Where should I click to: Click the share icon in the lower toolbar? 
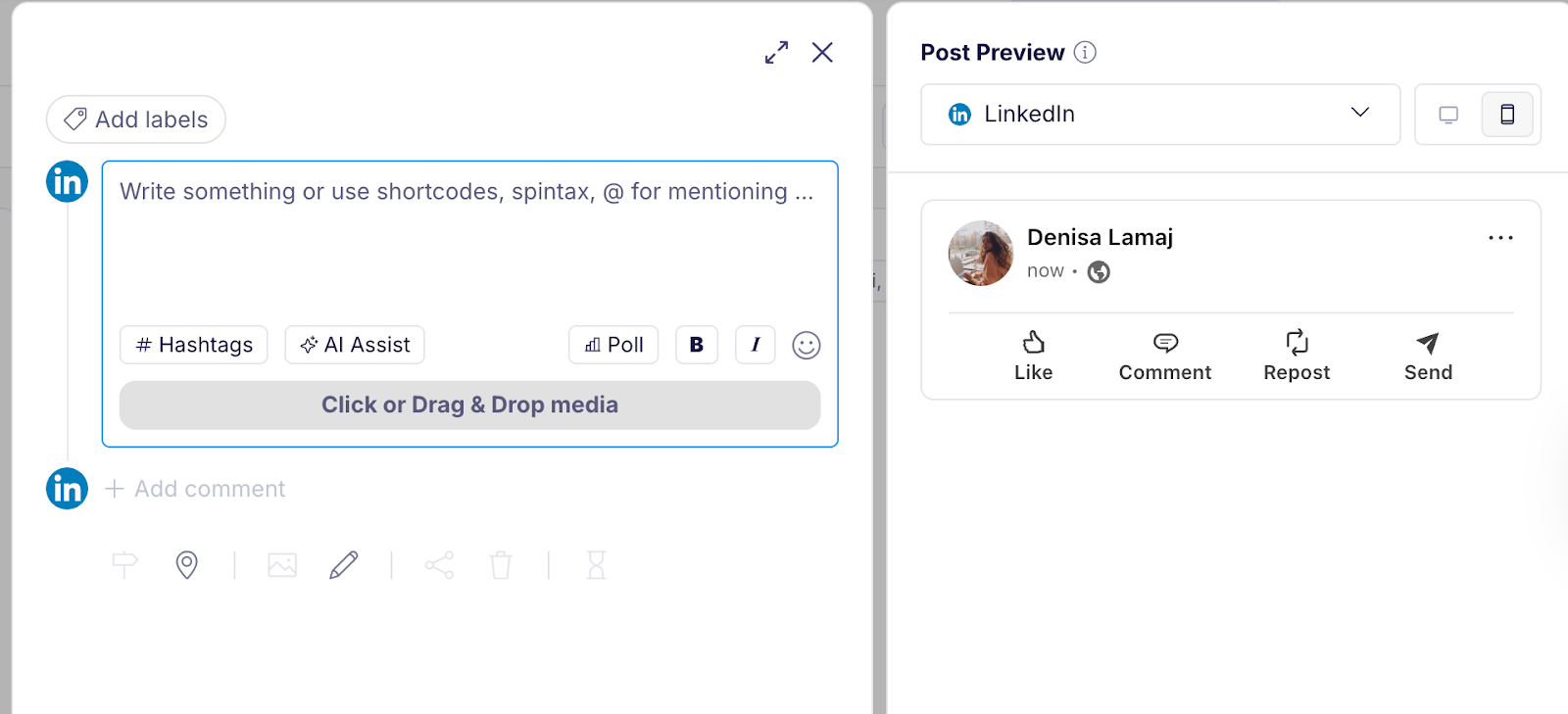pyautogui.click(x=439, y=565)
